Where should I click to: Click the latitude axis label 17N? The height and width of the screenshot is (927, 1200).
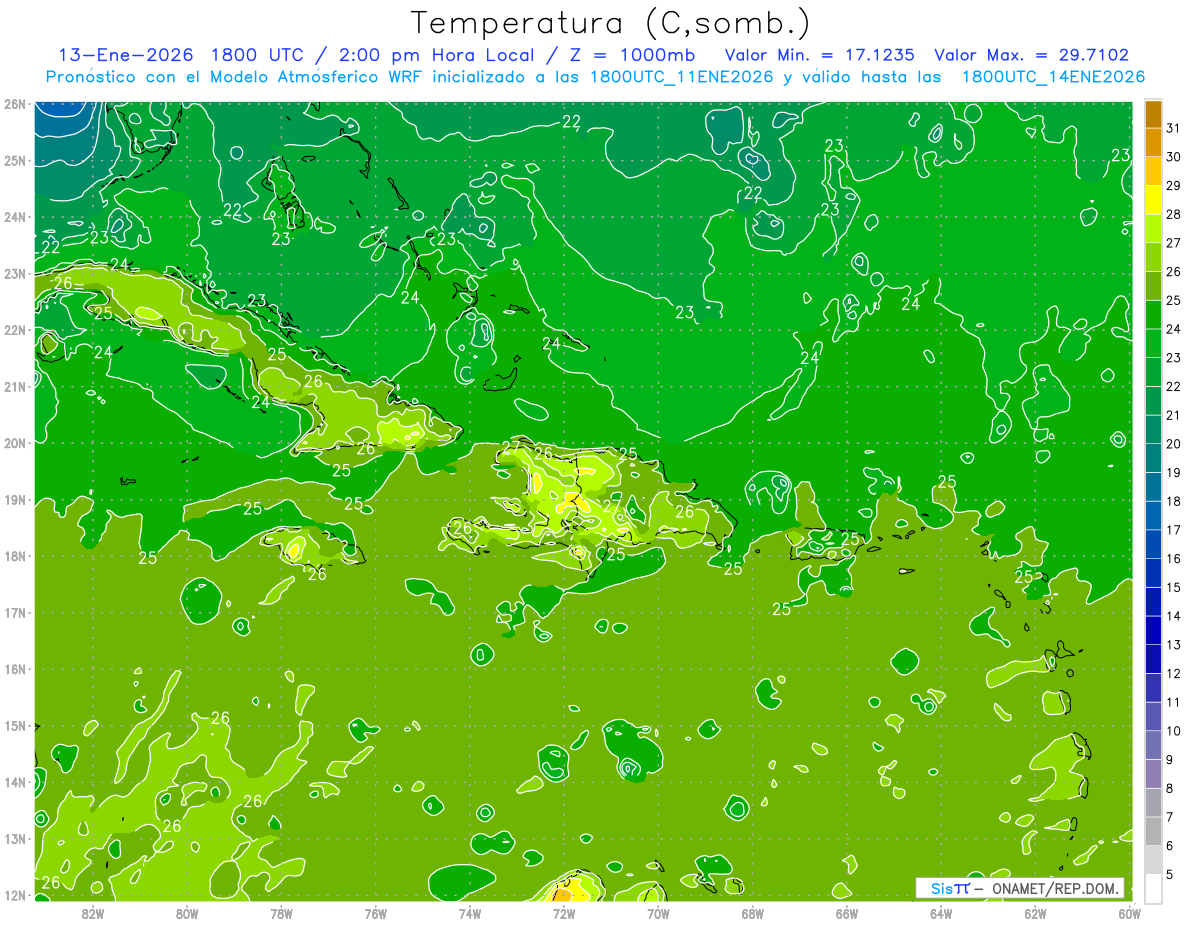(x=14, y=613)
